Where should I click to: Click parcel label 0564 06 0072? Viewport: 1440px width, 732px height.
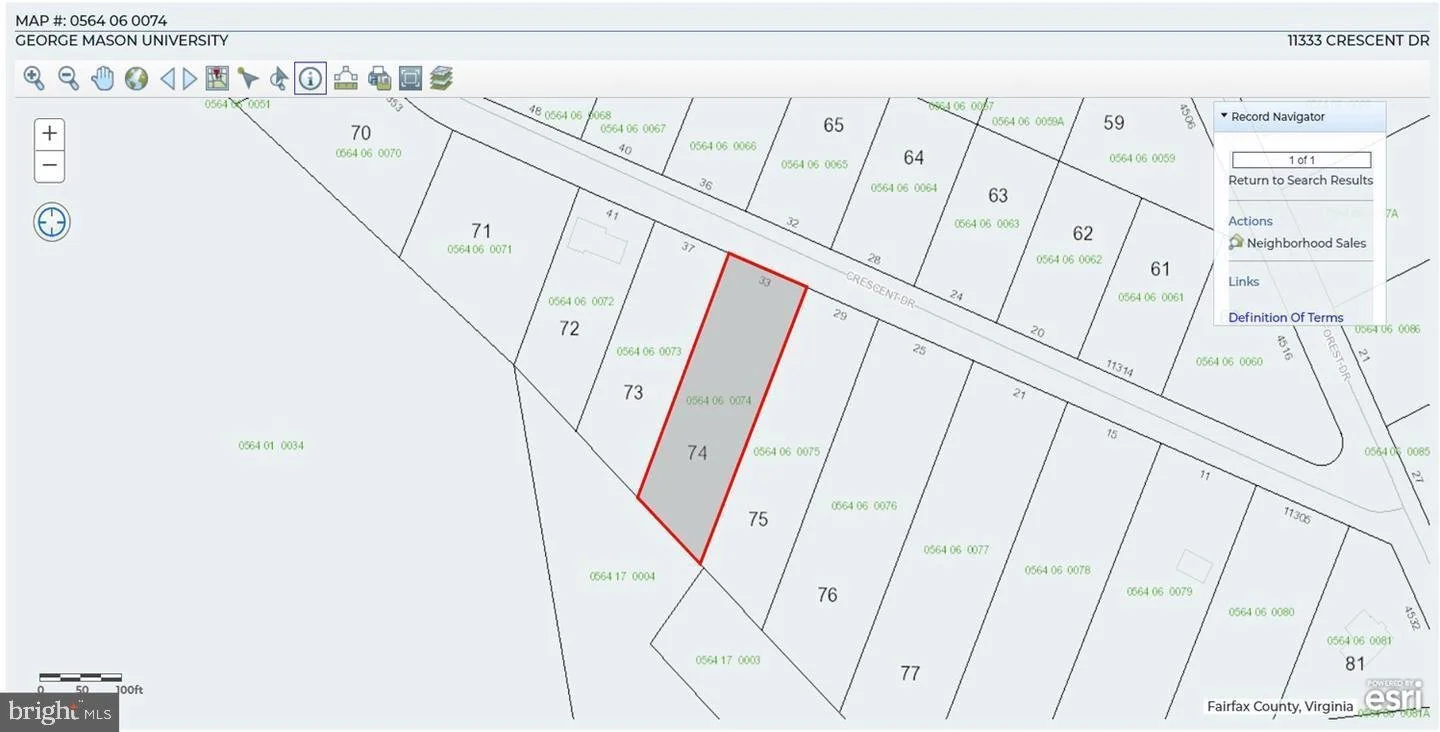[581, 301]
